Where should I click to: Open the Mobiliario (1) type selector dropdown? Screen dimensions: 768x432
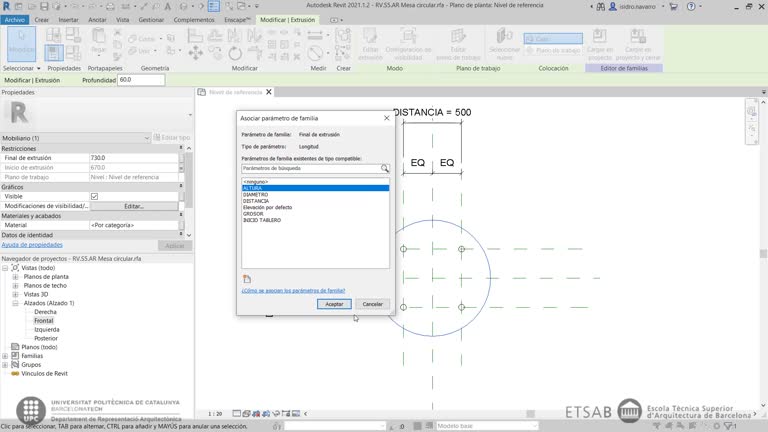[147, 138]
